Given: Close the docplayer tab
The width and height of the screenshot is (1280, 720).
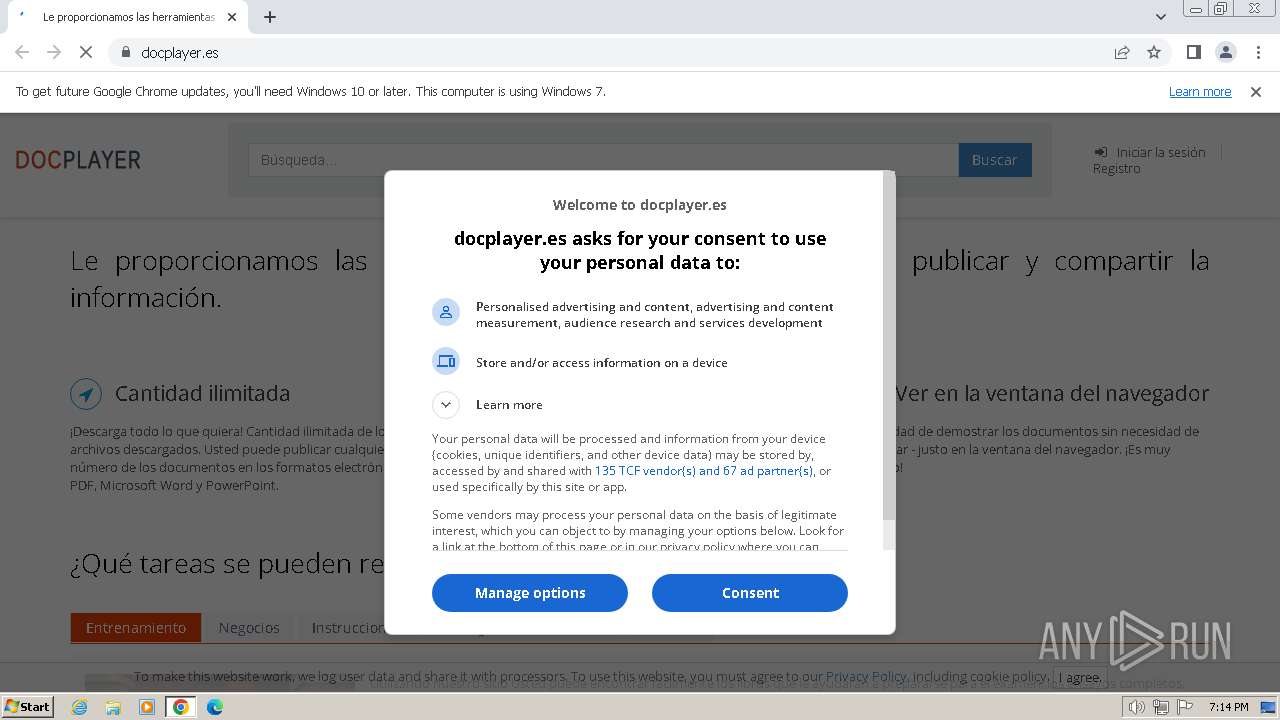Looking at the screenshot, I should tap(232, 17).
